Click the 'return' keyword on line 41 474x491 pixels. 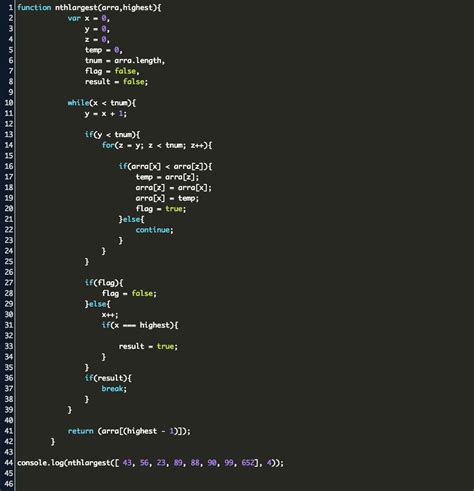coord(80,431)
